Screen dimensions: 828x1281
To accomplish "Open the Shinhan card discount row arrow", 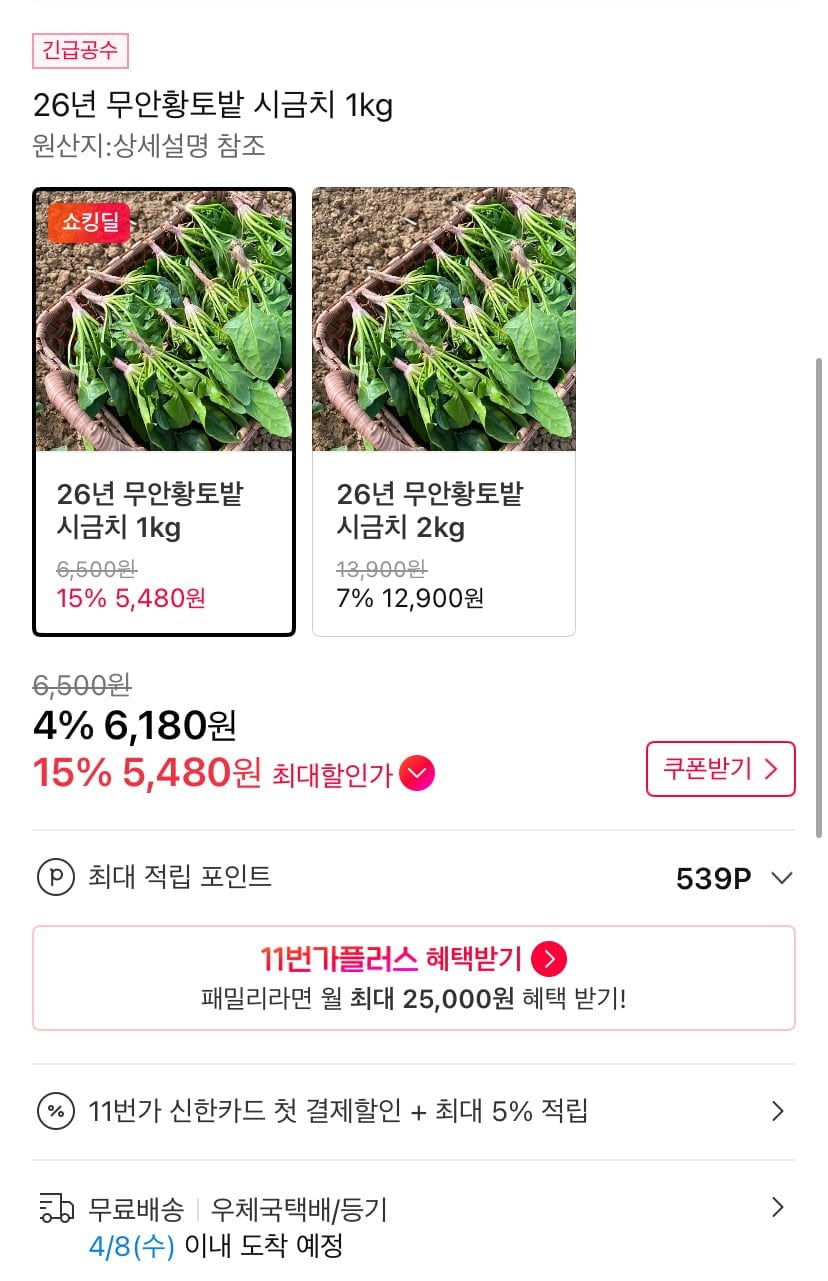I will click(x=778, y=1111).
